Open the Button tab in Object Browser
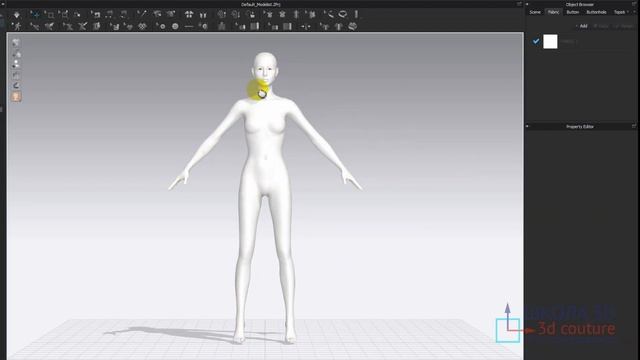640x360 pixels. [x=573, y=12]
